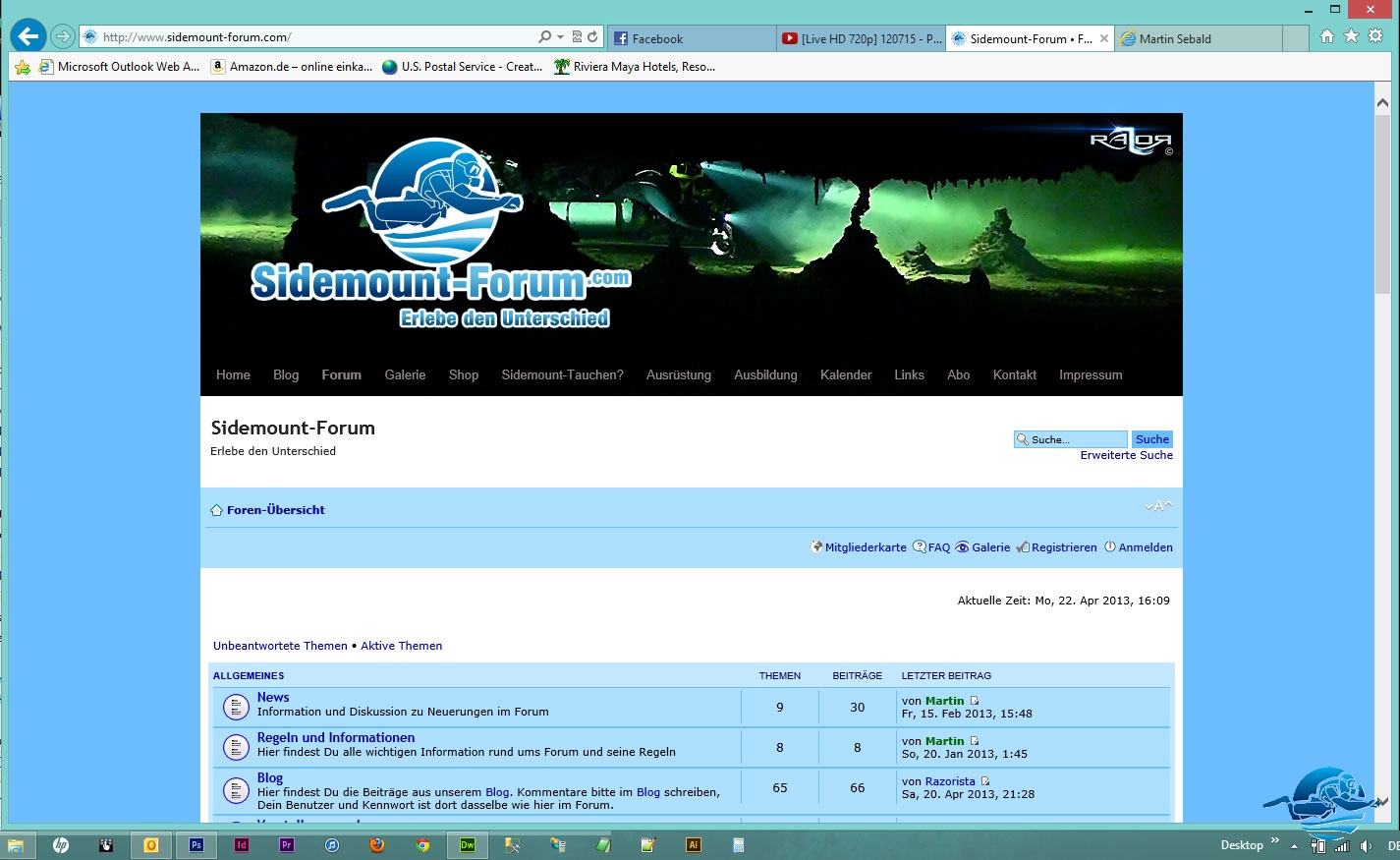This screenshot has height=860, width=1400.
Task: Open Firefox from the taskbar
Action: (x=377, y=845)
